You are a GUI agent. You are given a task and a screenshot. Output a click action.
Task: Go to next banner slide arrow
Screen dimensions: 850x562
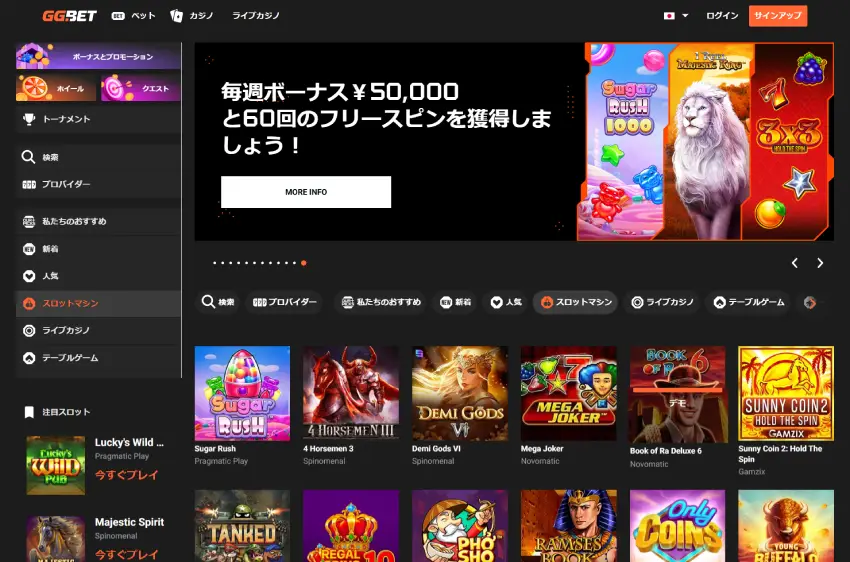click(820, 263)
